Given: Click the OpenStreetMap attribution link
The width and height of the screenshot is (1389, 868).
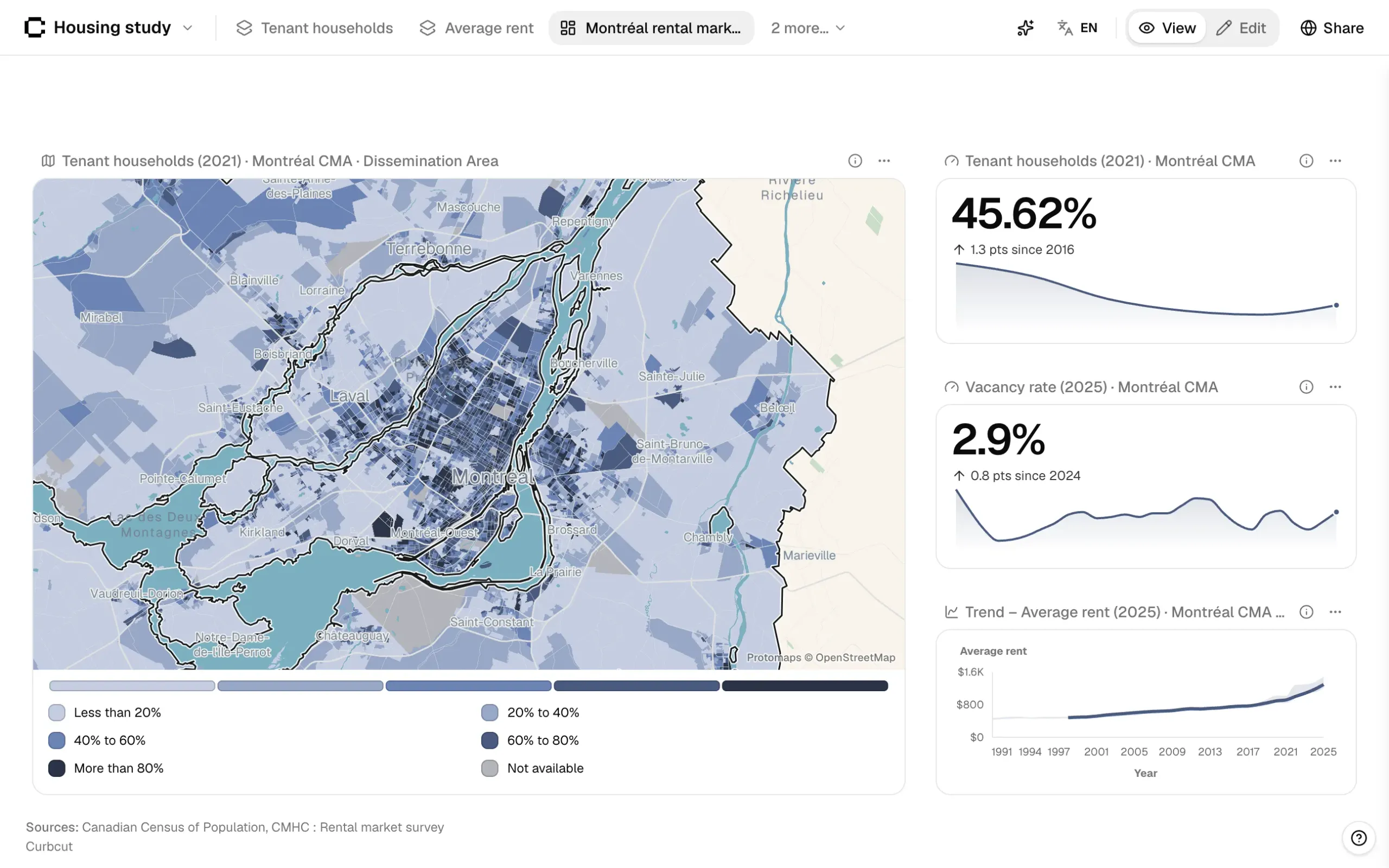Looking at the screenshot, I should [855, 658].
